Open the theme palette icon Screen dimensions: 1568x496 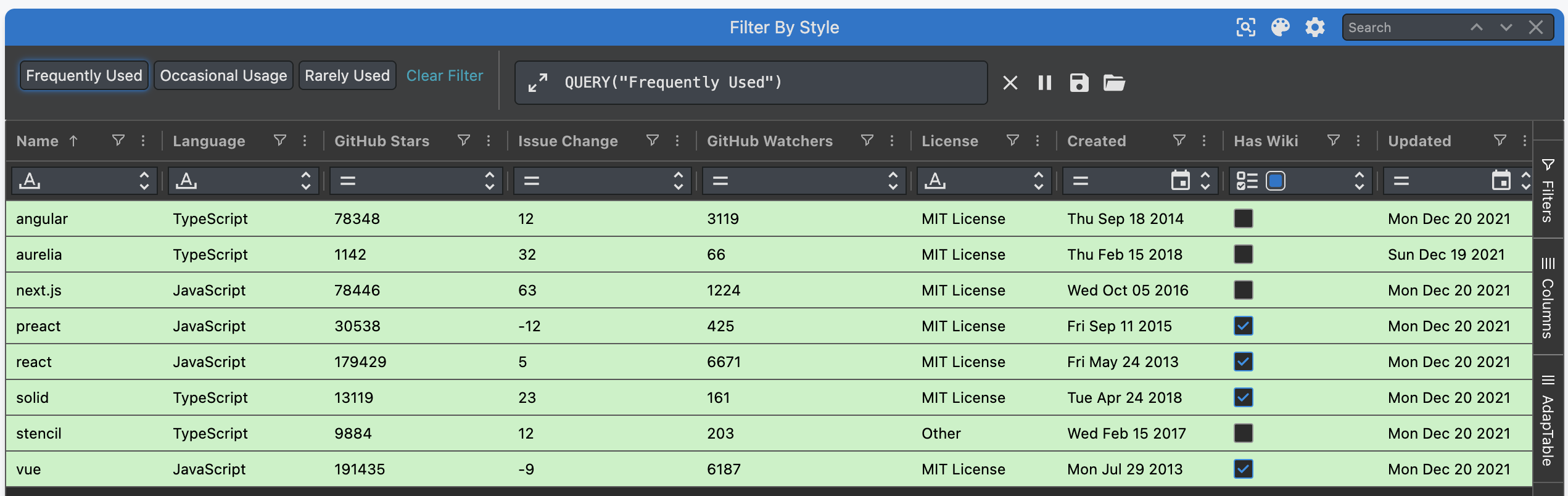(x=1280, y=27)
